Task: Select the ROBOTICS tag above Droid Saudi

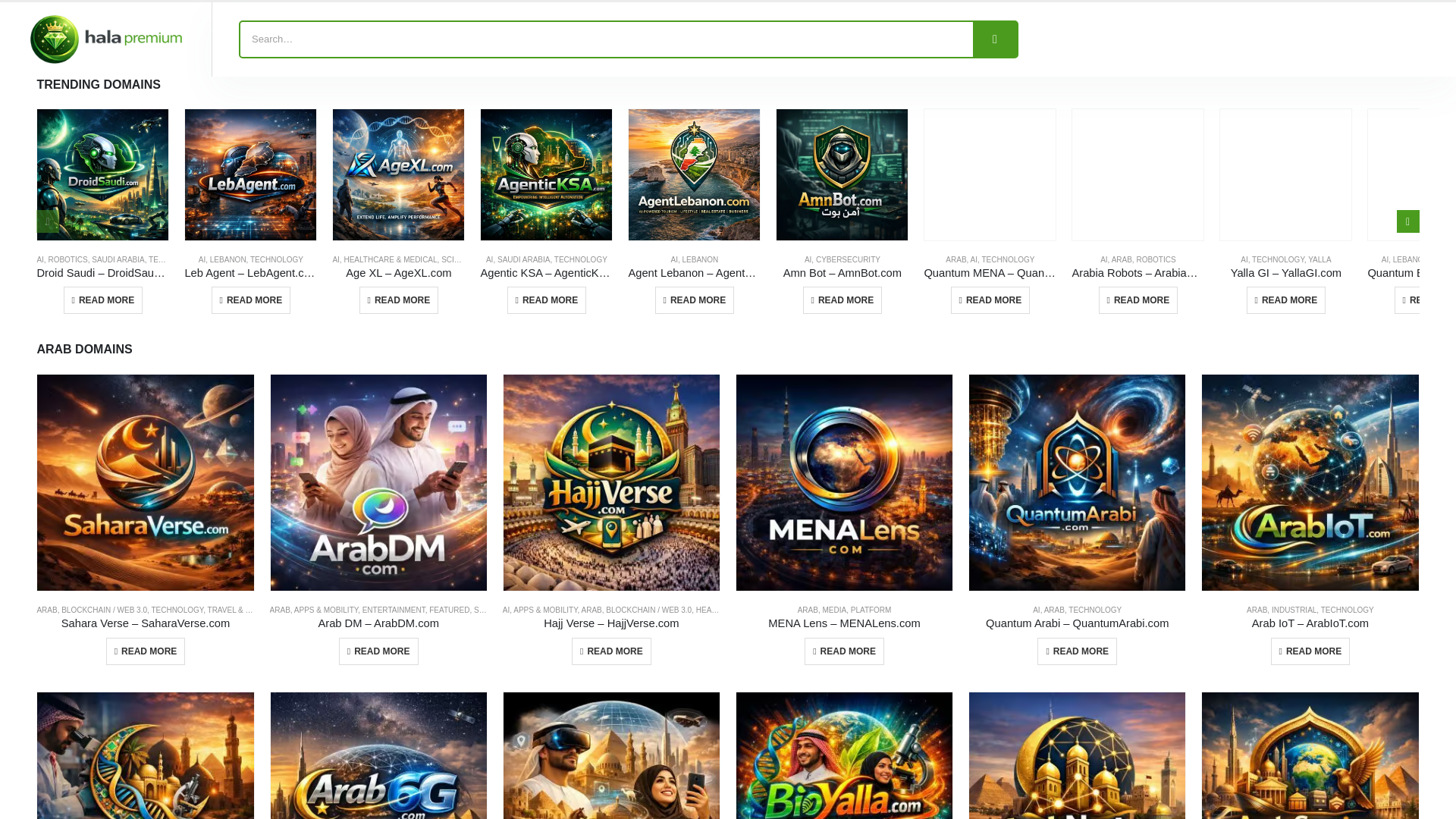Action: pyautogui.click(x=67, y=260)
